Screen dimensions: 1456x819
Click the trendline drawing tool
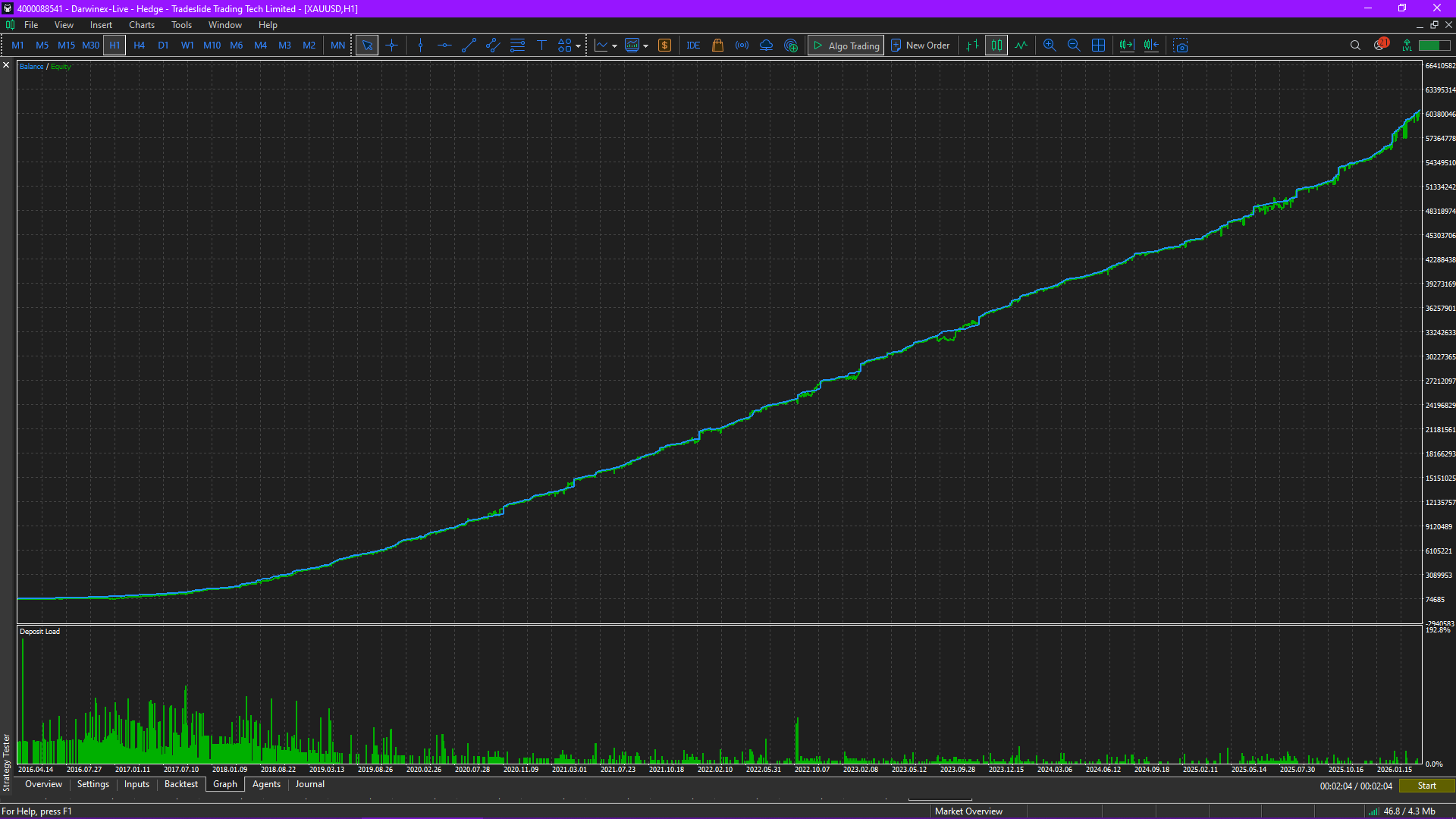[469, 45]
